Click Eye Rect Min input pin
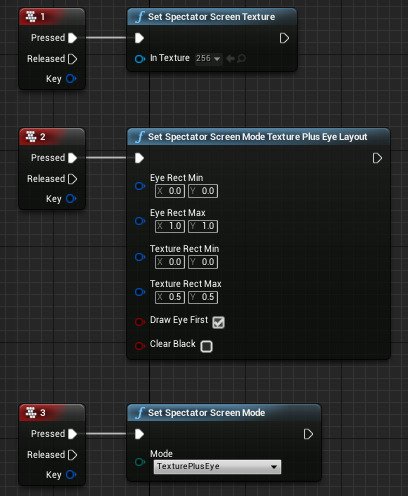This screenshot has height=496, width=408. (x=140, y=186)
